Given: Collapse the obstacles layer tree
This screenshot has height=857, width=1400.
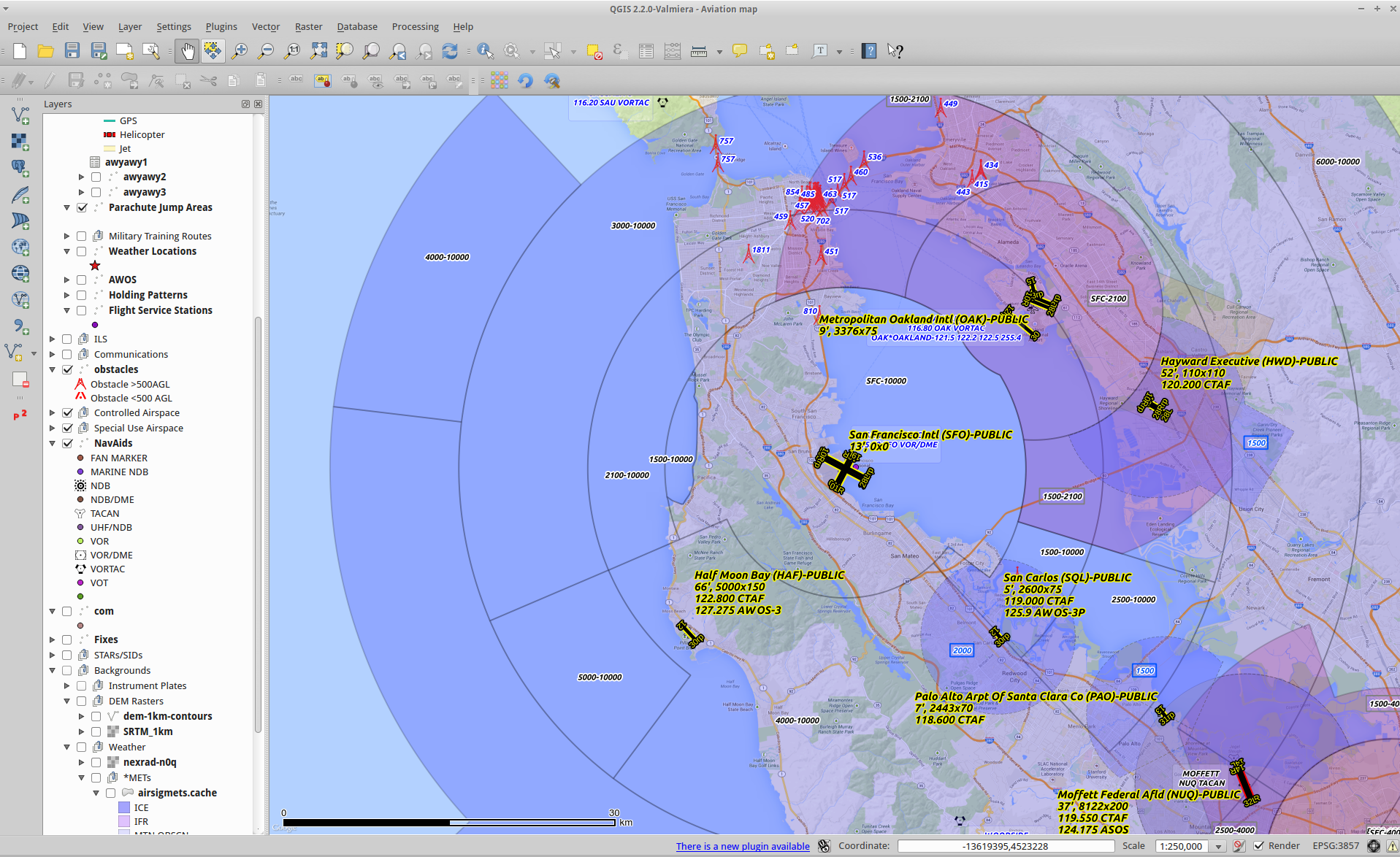Looking at the screenshot, I should [52, 369].
